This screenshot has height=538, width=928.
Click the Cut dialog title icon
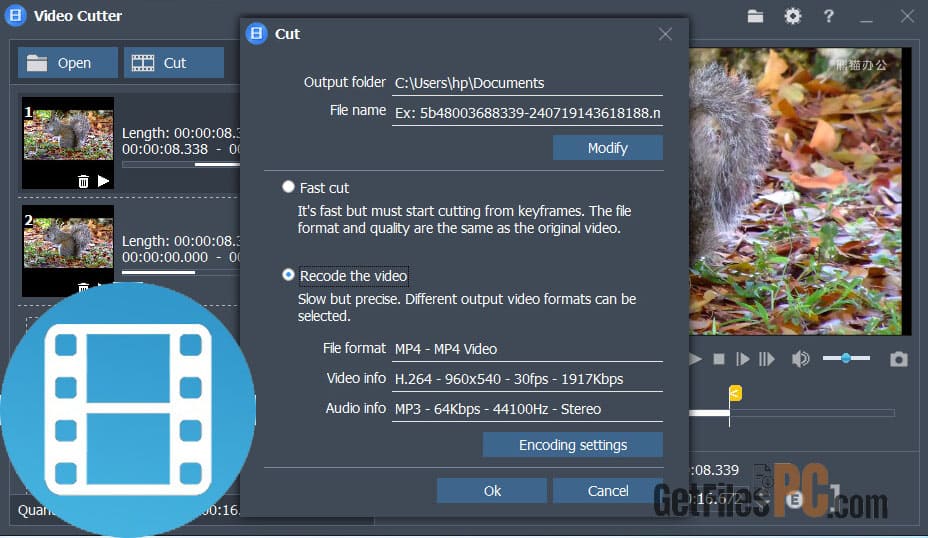(x=256, y=34)
